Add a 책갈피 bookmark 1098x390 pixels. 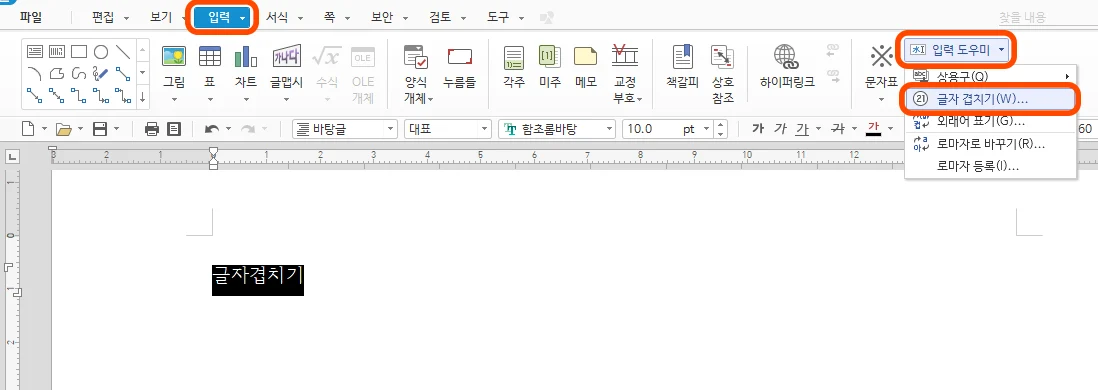[x=684, y=57]
